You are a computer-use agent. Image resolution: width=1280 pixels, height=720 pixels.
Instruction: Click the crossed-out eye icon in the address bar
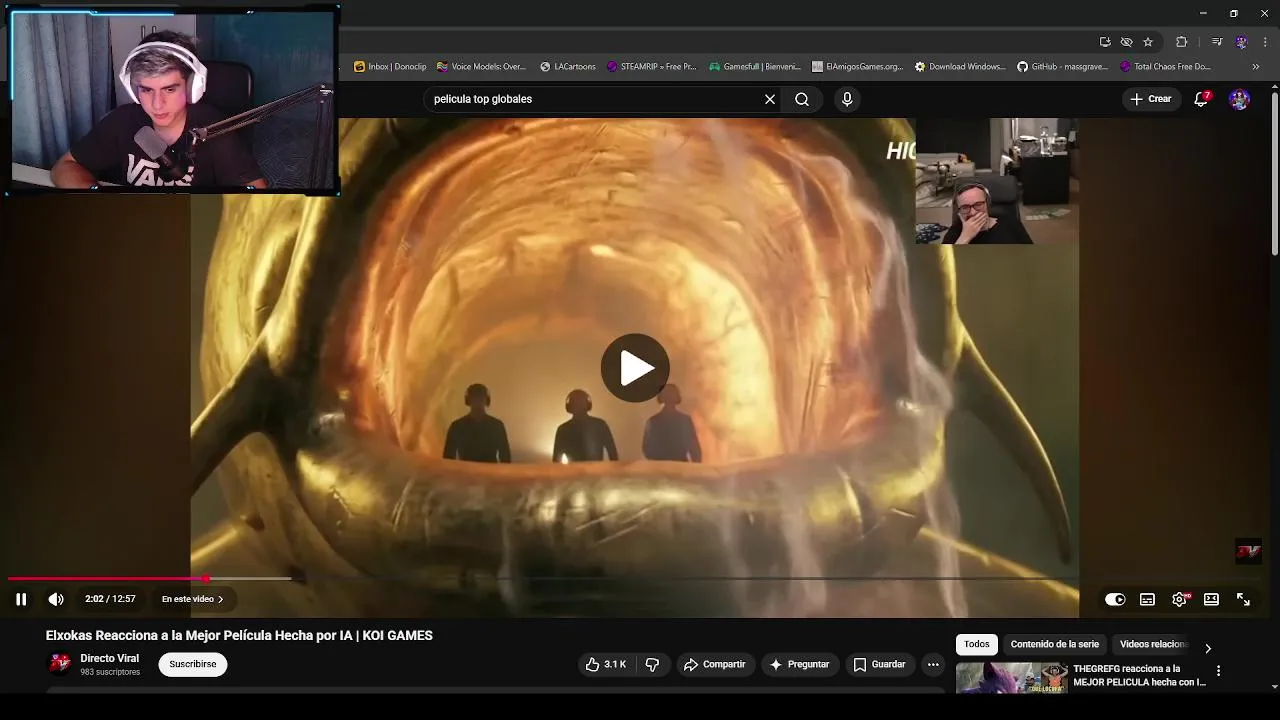[x=1126, y=42]
